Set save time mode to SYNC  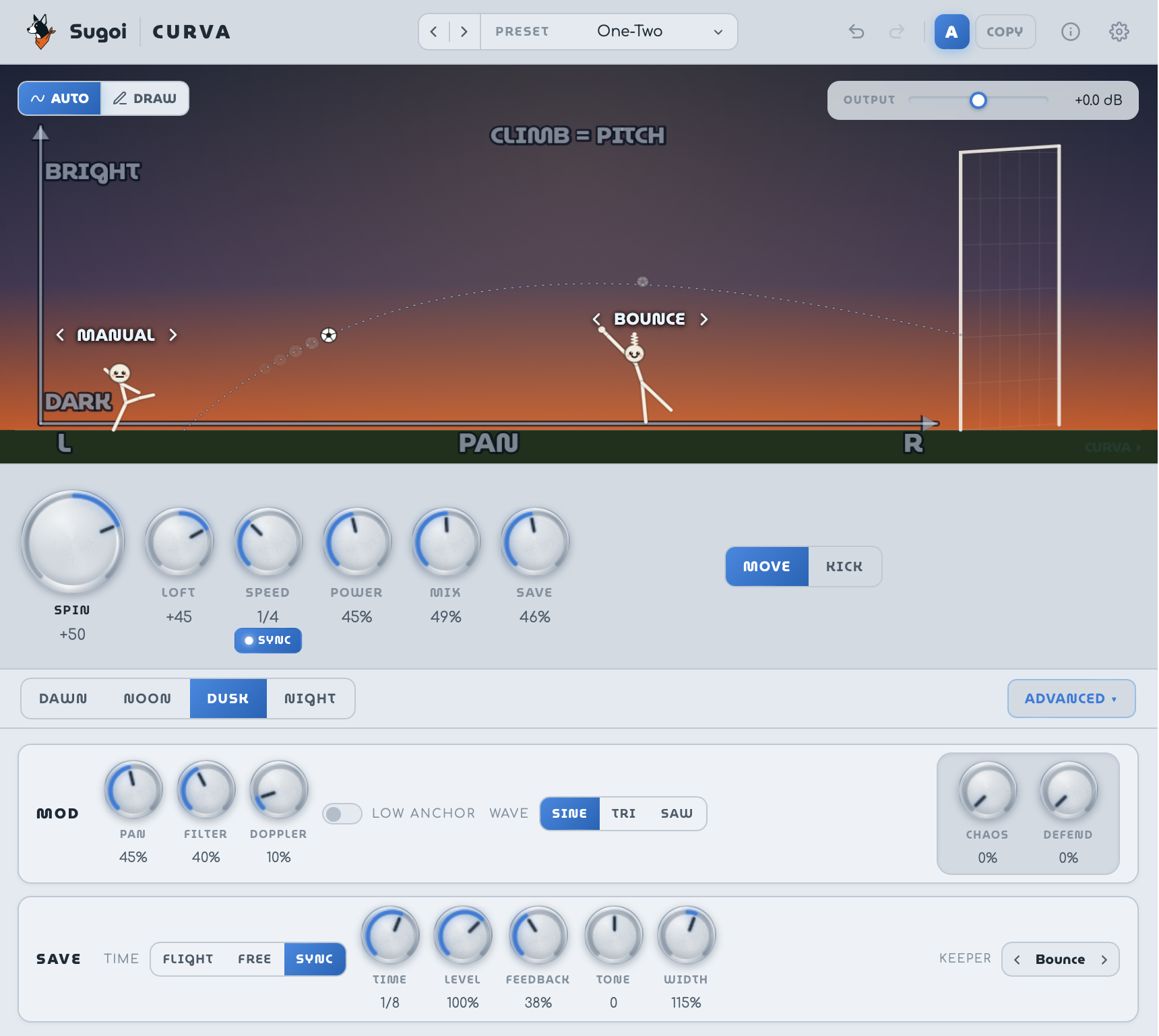pos(315,959)
